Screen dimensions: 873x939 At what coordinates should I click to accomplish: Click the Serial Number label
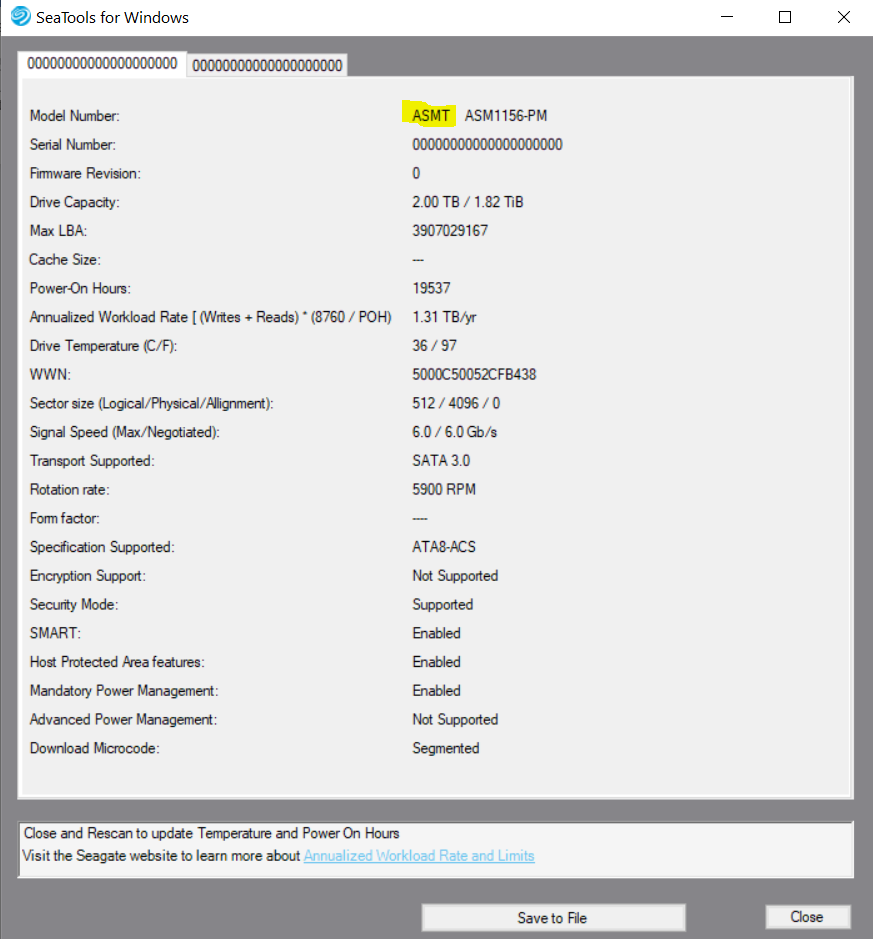(73, 144)
